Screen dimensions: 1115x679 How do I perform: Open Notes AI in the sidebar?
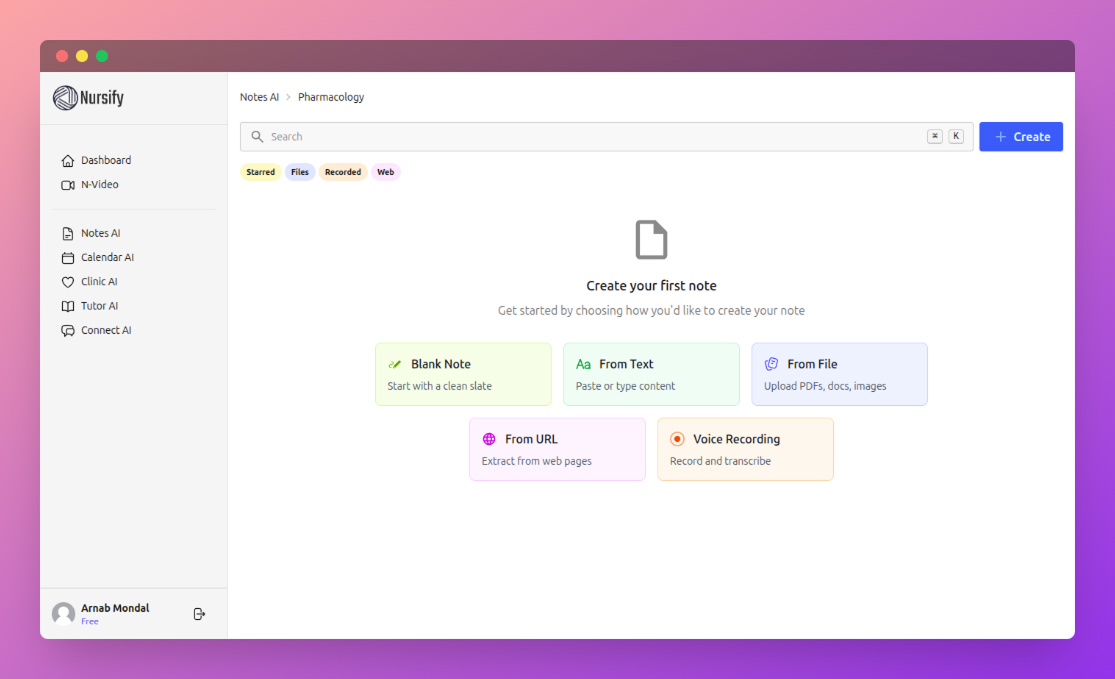(x=102, y=232)
